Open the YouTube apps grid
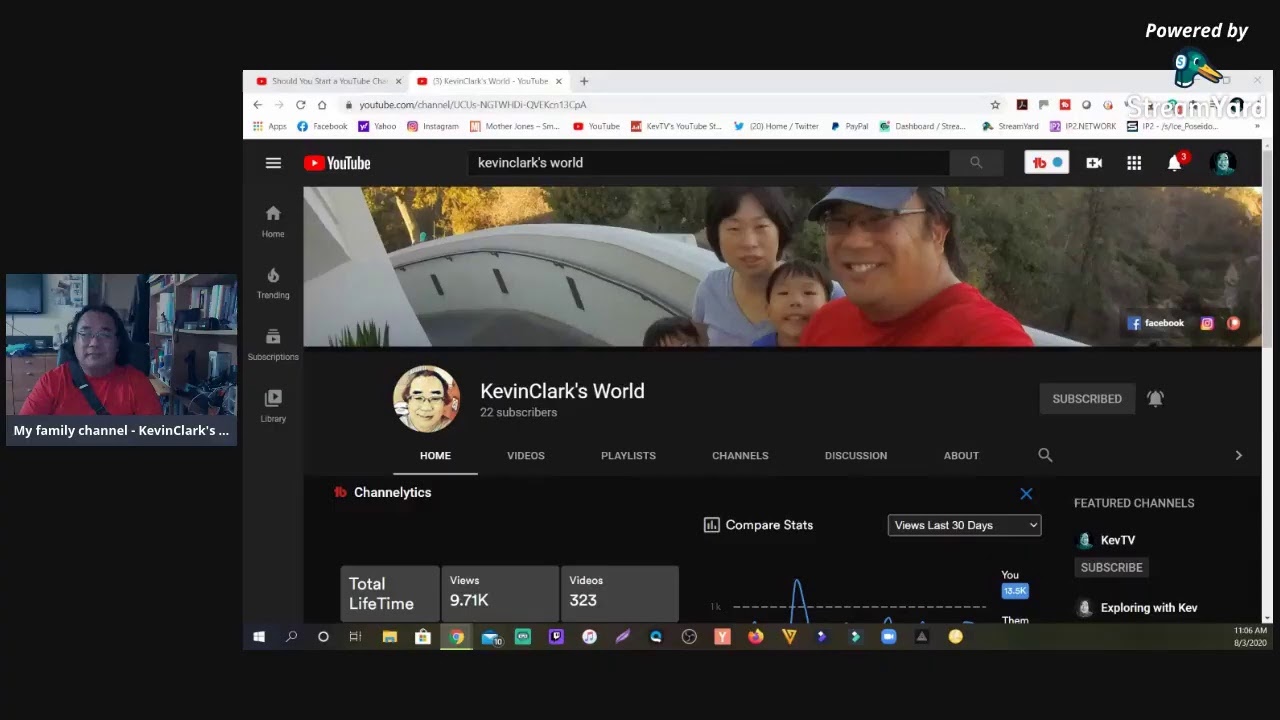Image resolution: width=1280 pixels, height=720 pixels. 1134,163
